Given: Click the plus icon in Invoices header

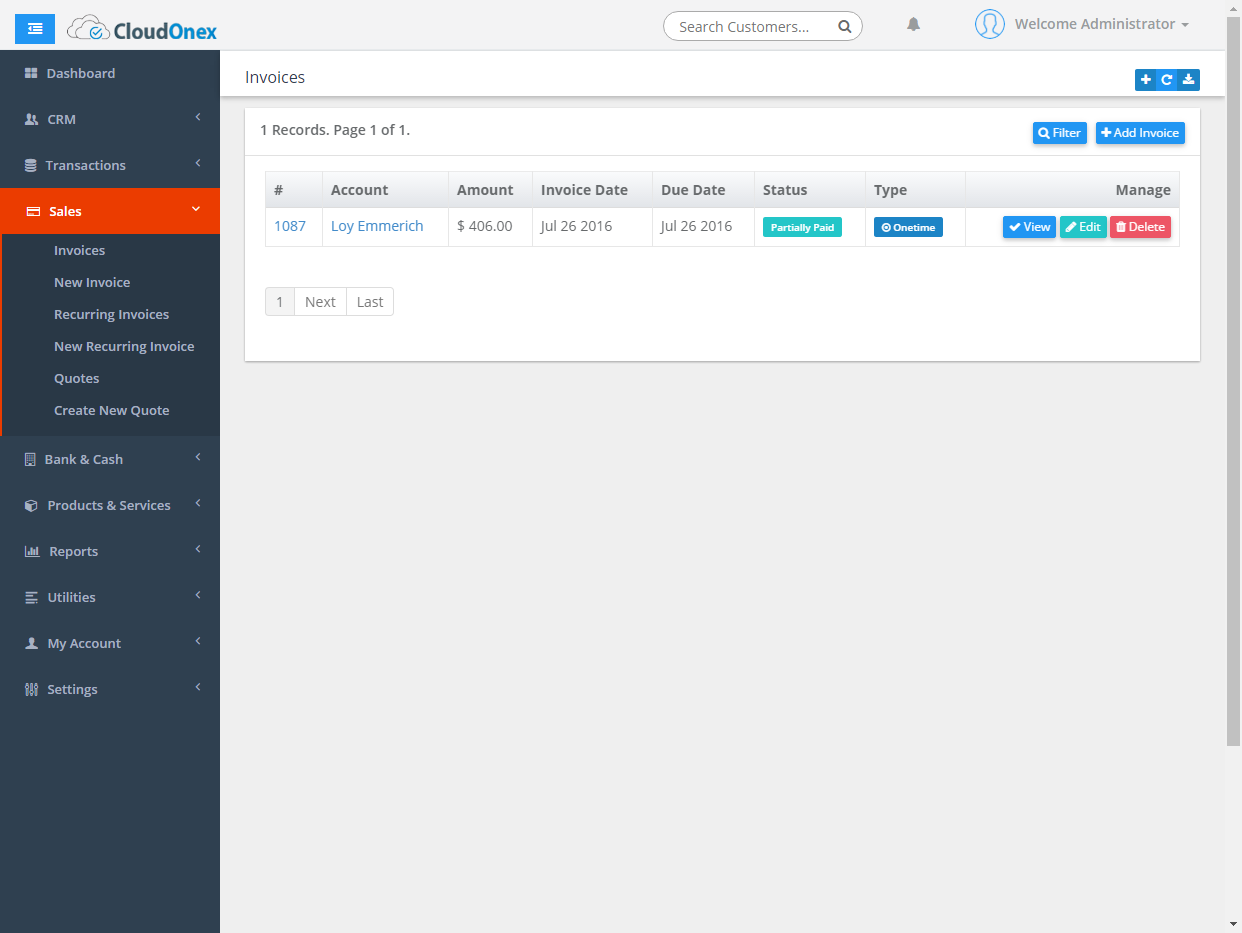Looking at the screenshot, I should tap(1146, 80).
